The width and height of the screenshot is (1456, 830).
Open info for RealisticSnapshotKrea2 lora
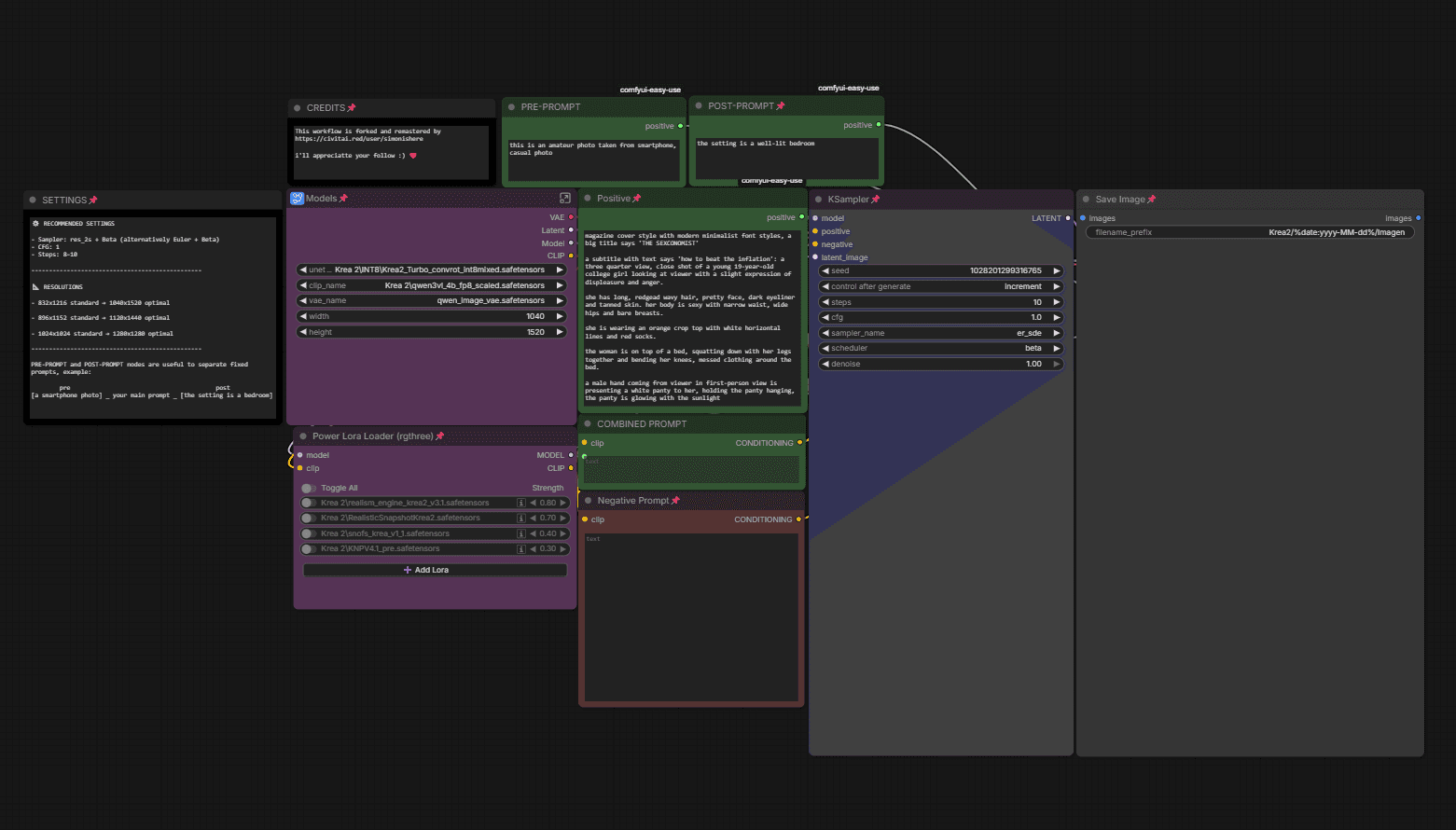(521, 518)
